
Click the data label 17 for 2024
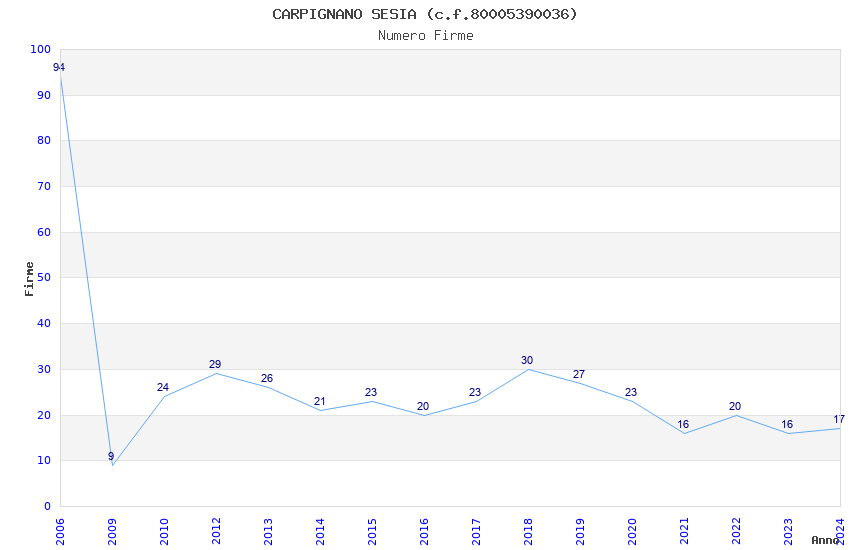(x=839, y=419)
